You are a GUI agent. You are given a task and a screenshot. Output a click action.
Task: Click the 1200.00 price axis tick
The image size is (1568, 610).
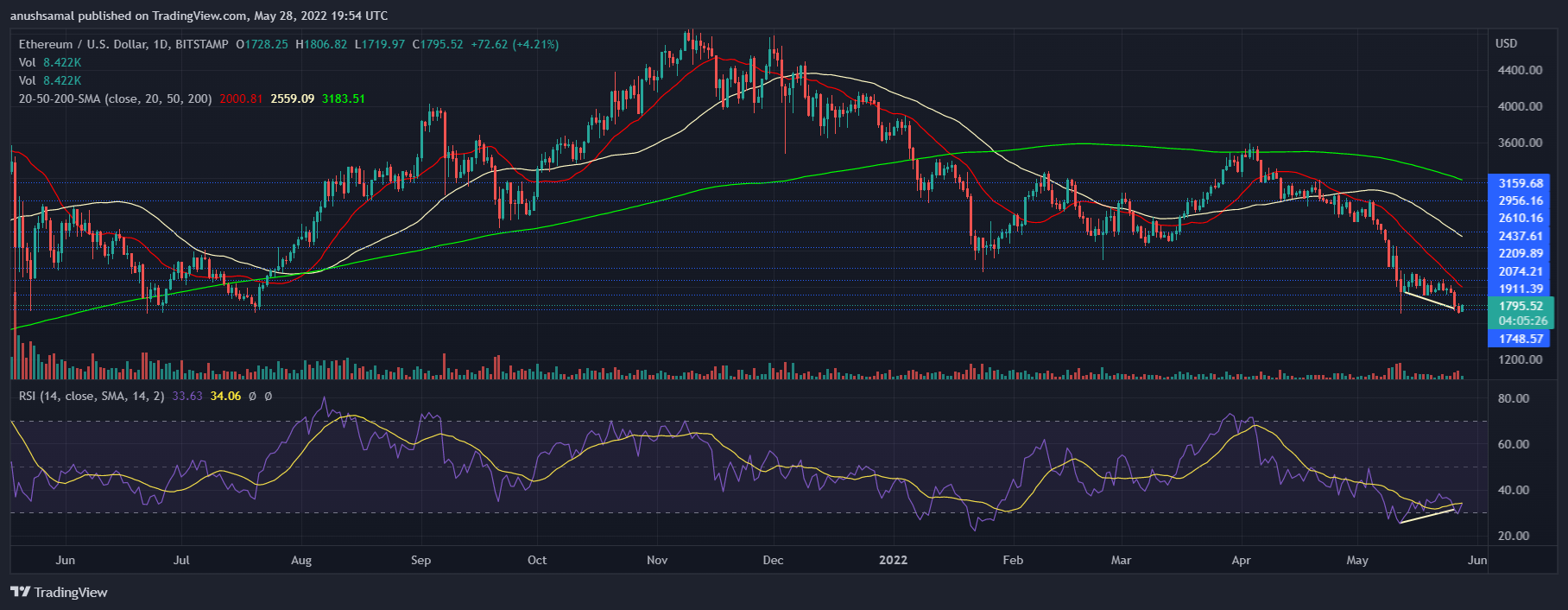pos(1521,359)
